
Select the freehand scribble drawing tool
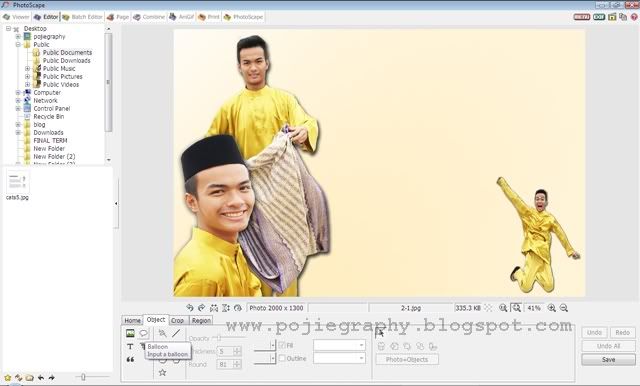click(162, 333)
